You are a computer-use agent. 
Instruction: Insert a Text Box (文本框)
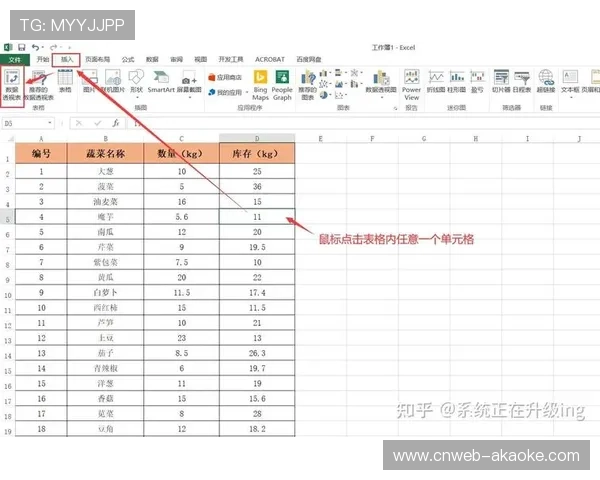pyautogui.click(x=570, y=84)
